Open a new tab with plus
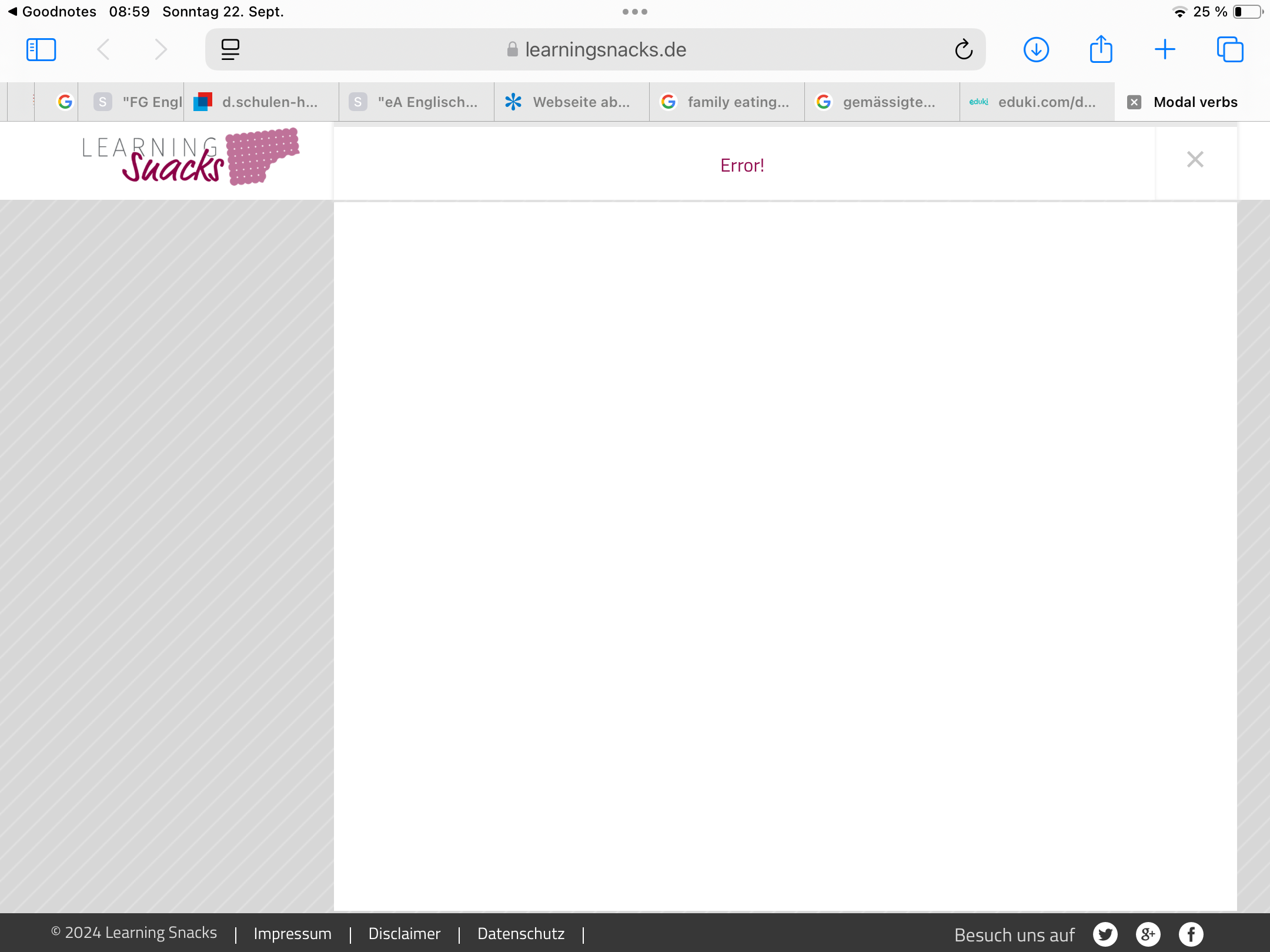1270x952 pixels. 1165,49
